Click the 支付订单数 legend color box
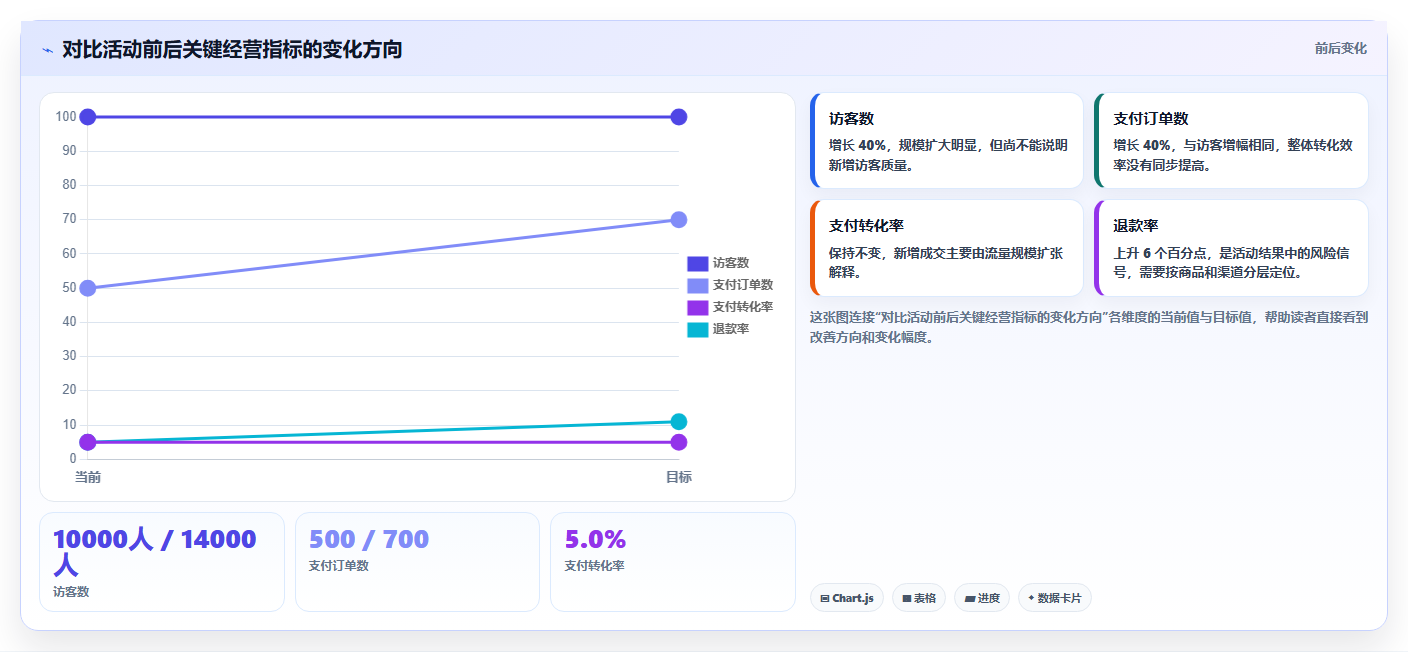 (x=697, y=285)
